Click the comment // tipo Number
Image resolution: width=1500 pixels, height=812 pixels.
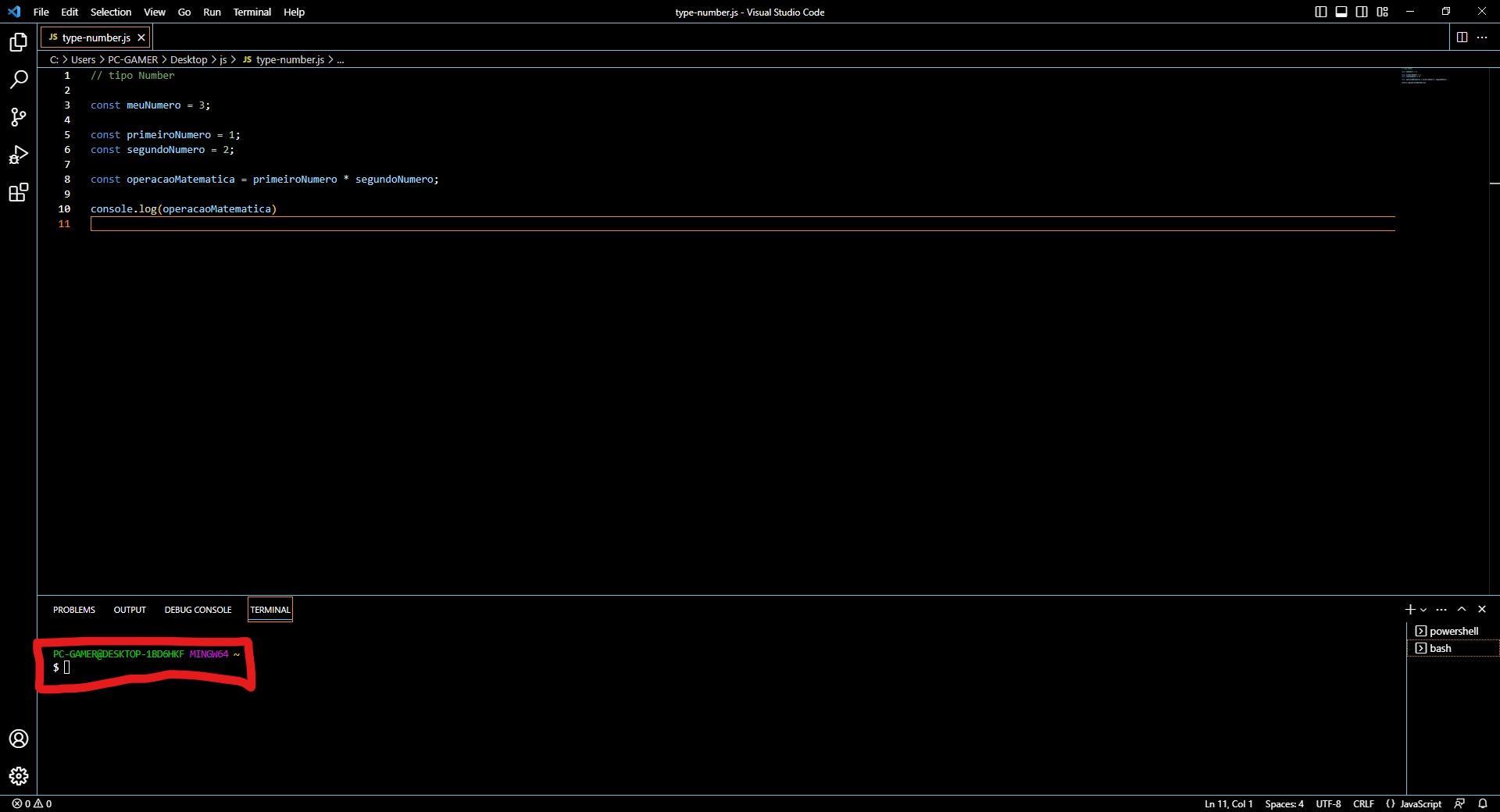(x=133, y=76)
